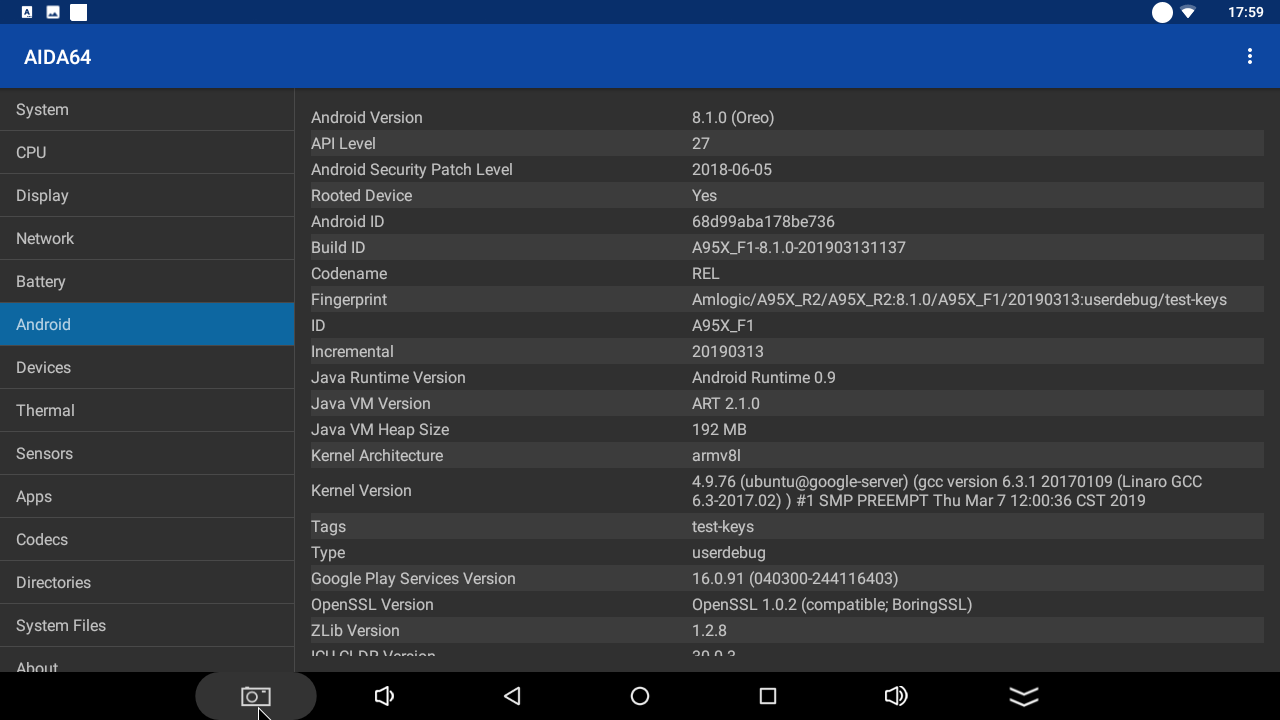The width and height of the screenshot is (1280, 720).
Task: Select the Android ID row label
Action: coord(348,222)
